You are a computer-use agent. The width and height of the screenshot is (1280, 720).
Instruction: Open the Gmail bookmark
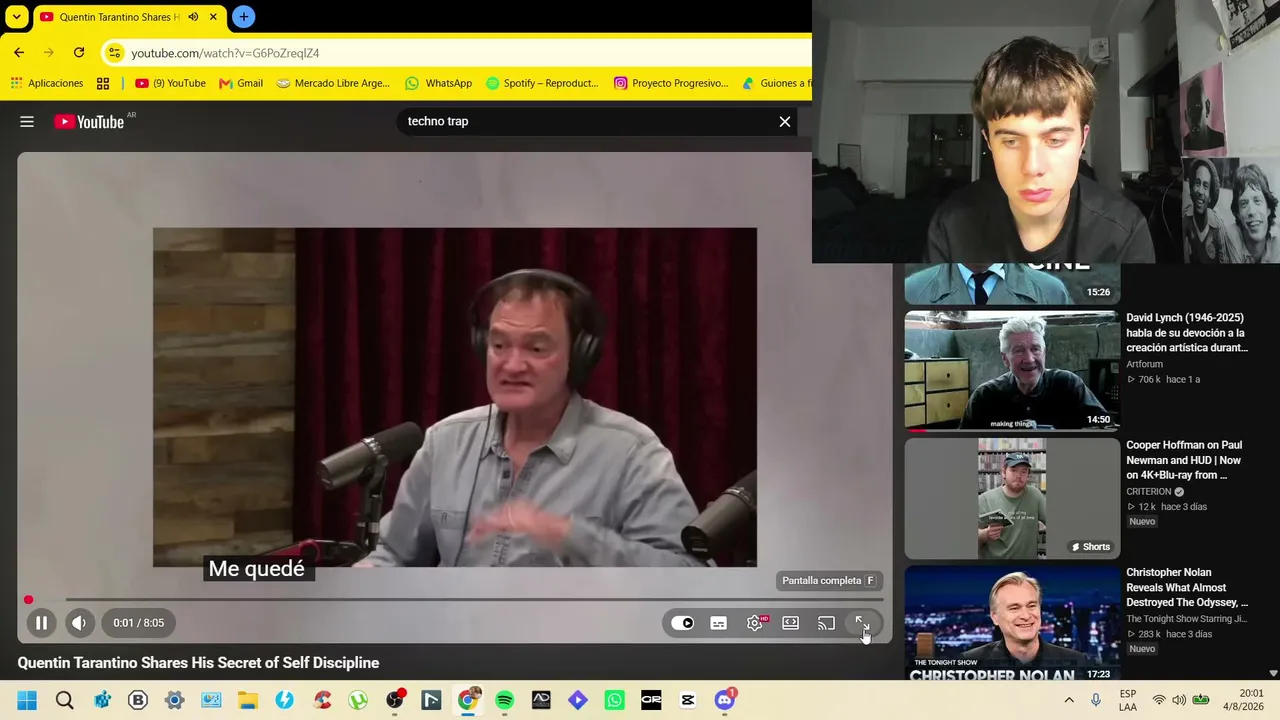click(241, 83)
